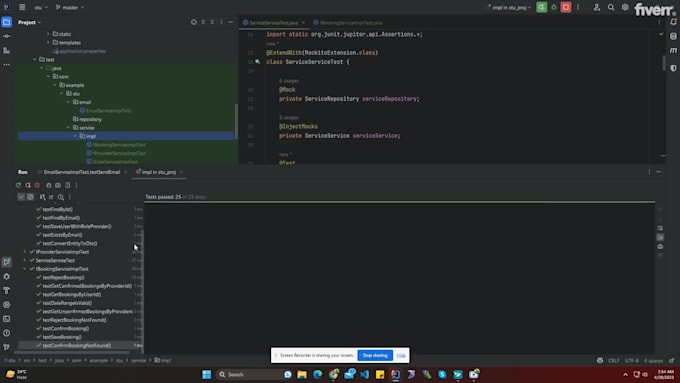Click Stop sharing button

pos(375,355)
